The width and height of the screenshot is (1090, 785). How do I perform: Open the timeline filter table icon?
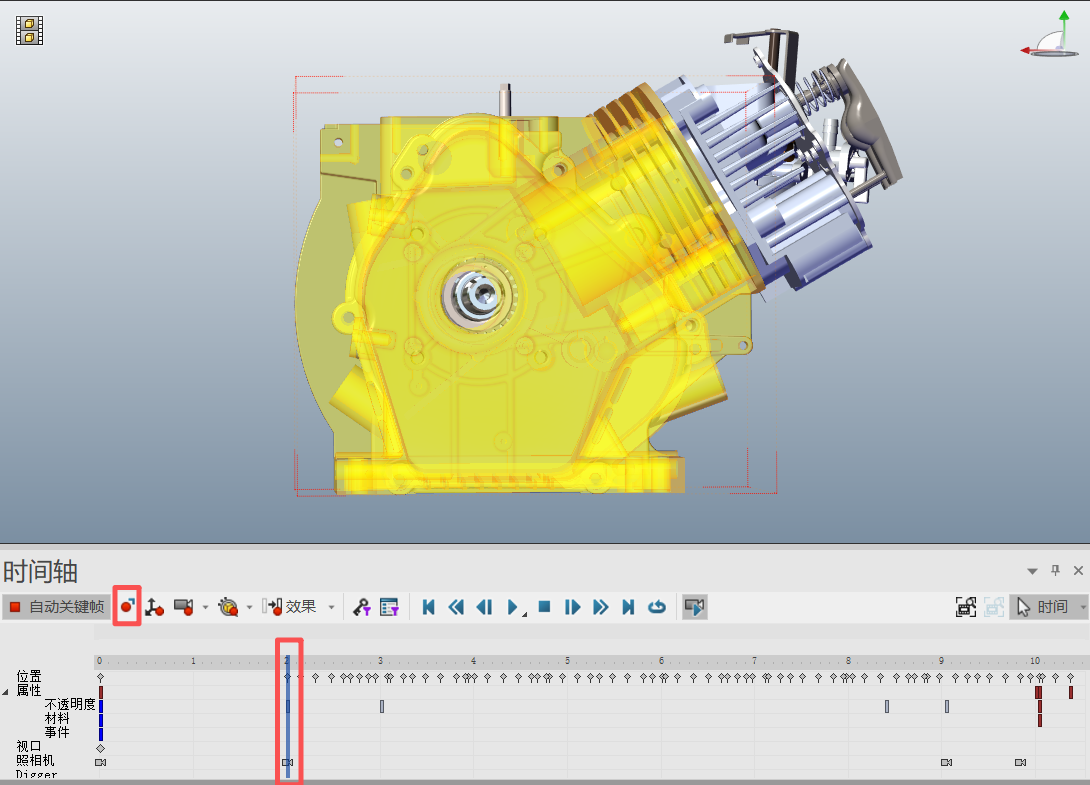(389, 607)
